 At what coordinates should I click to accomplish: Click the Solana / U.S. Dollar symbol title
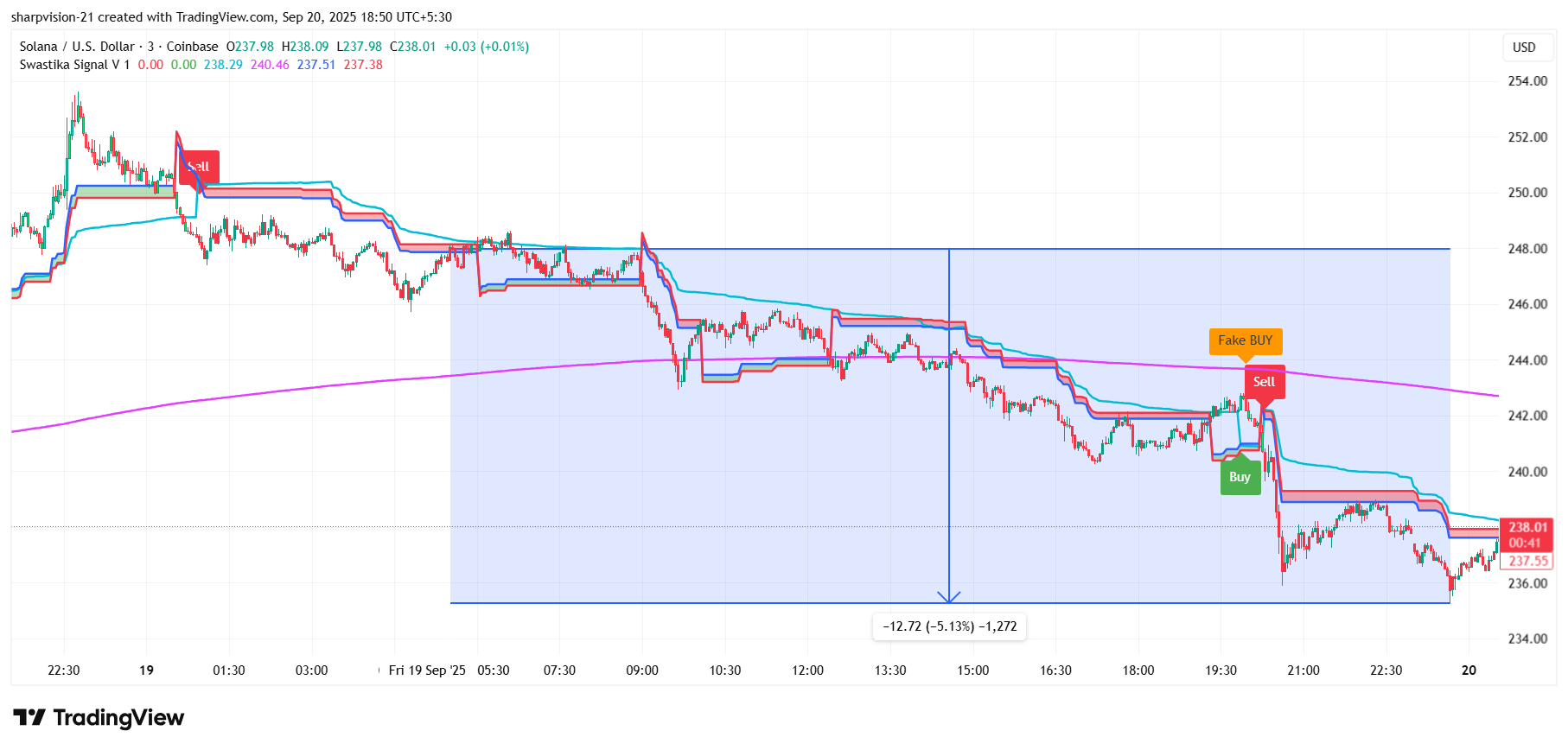[x=77, y=47]
